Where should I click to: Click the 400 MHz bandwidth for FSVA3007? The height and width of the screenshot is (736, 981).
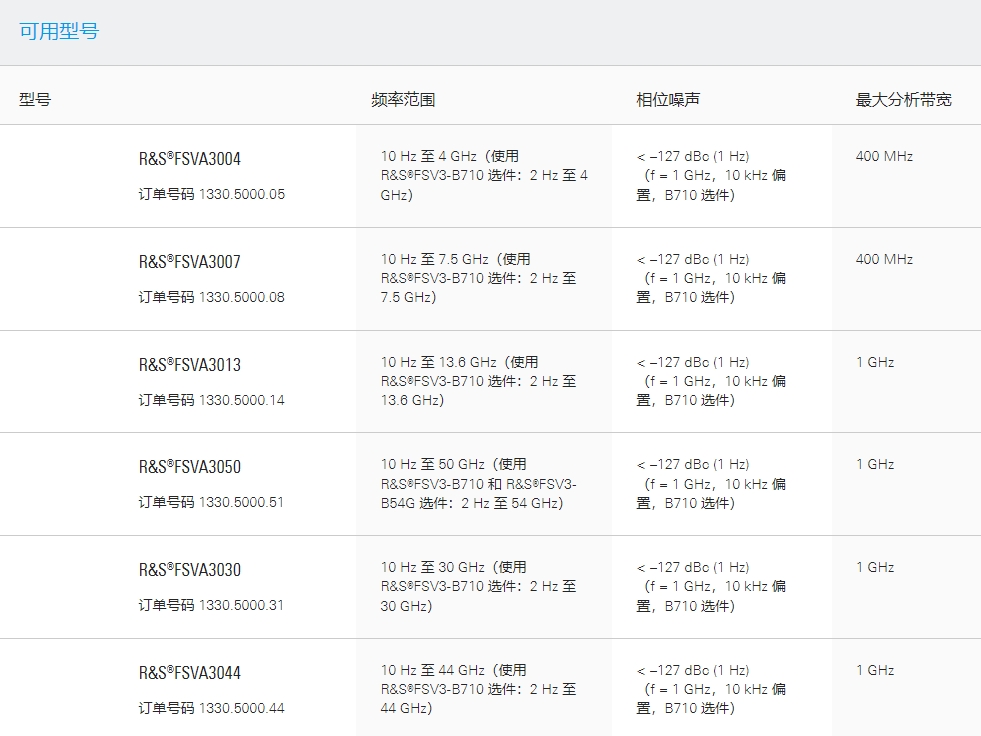[x=884, y=259]
